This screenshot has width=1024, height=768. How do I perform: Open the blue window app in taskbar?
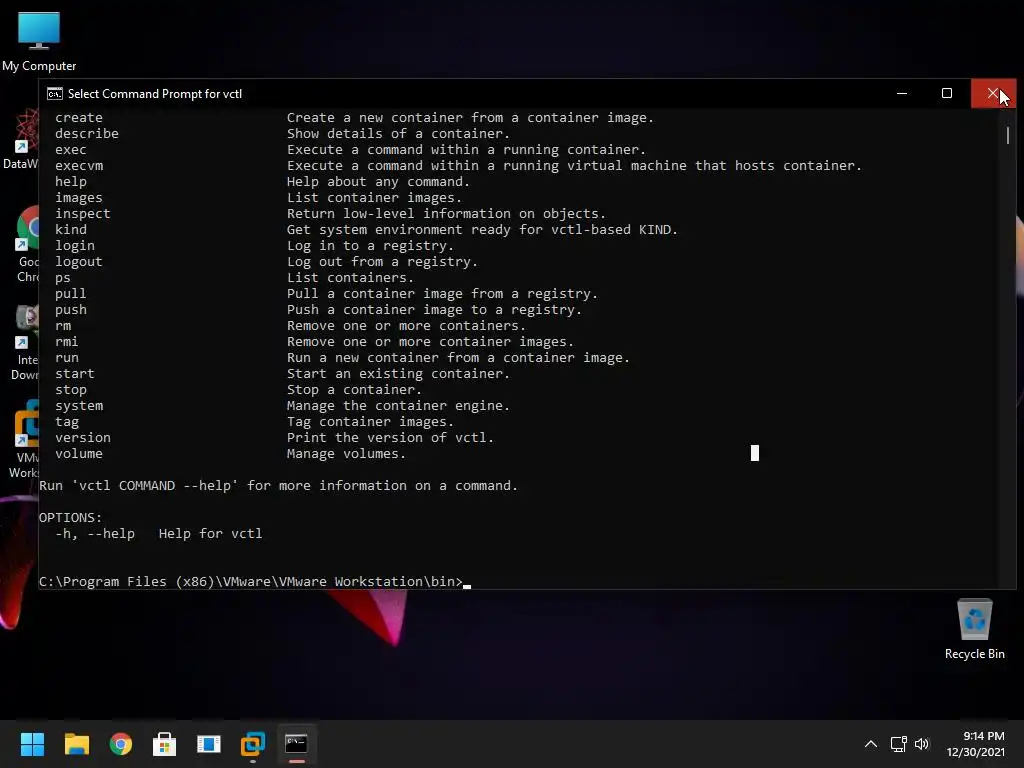[209, 744]
